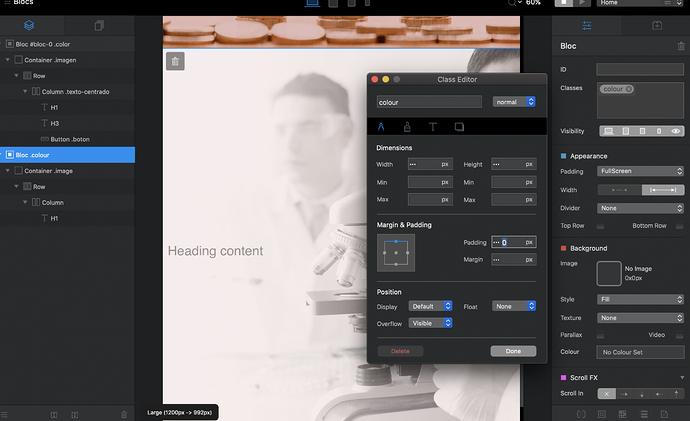Select the layout metrics tab in Class Editor
The image size is (690, 421).
(x=381, y=127)
